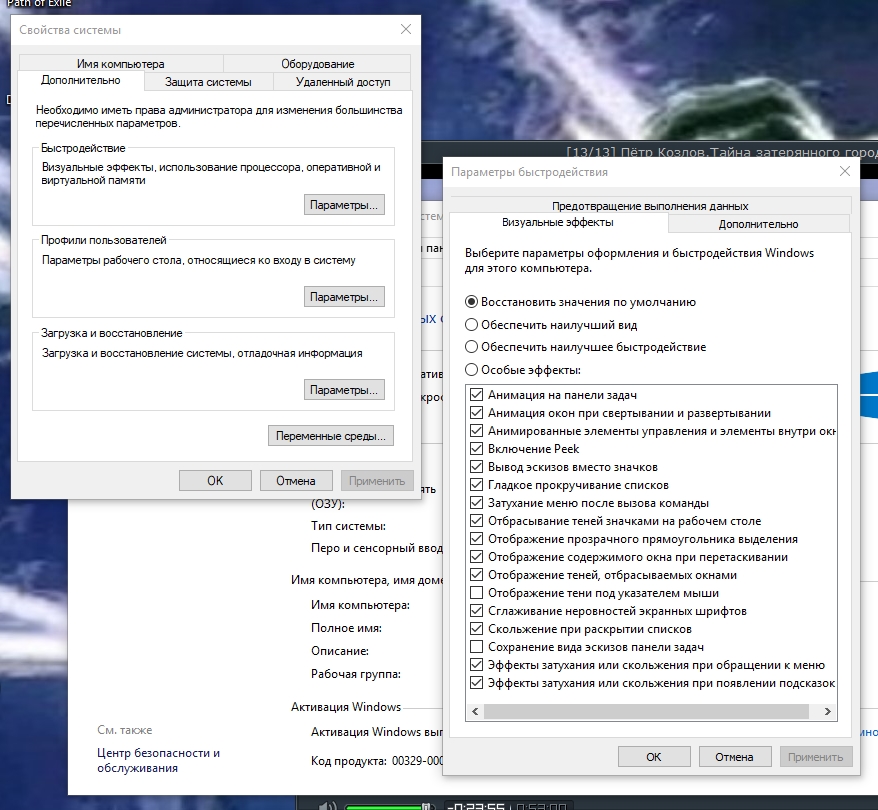Toggle Включение Peek checkbox
The height and width of the screenshot is (810, 878).
click(x=477, y=449)
